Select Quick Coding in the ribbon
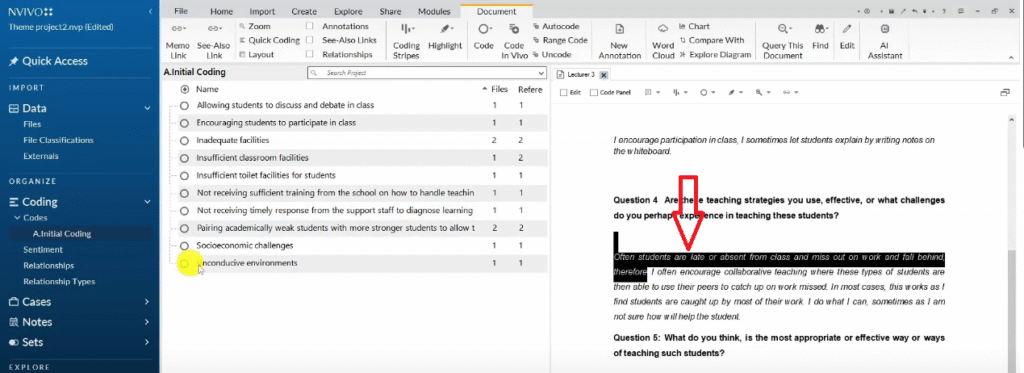 pos(269,41)
